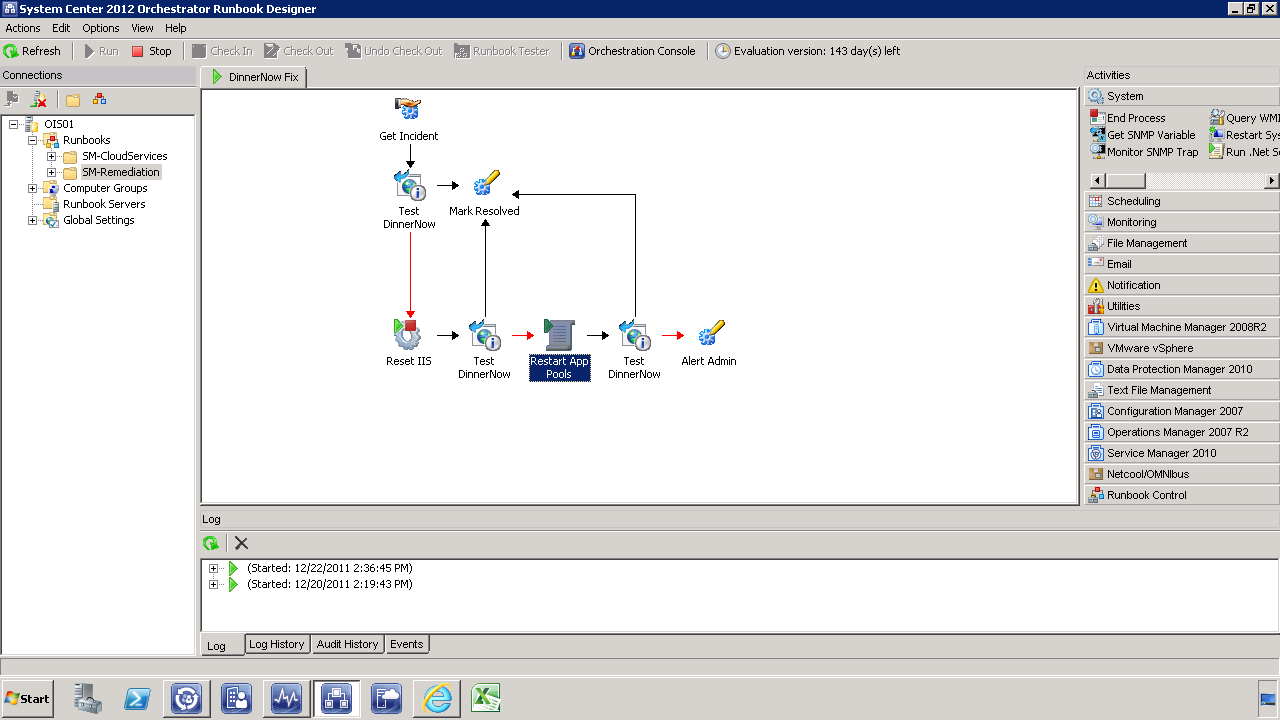
Task: Select Runbook Servers in the tree
Action: (104, 204)
